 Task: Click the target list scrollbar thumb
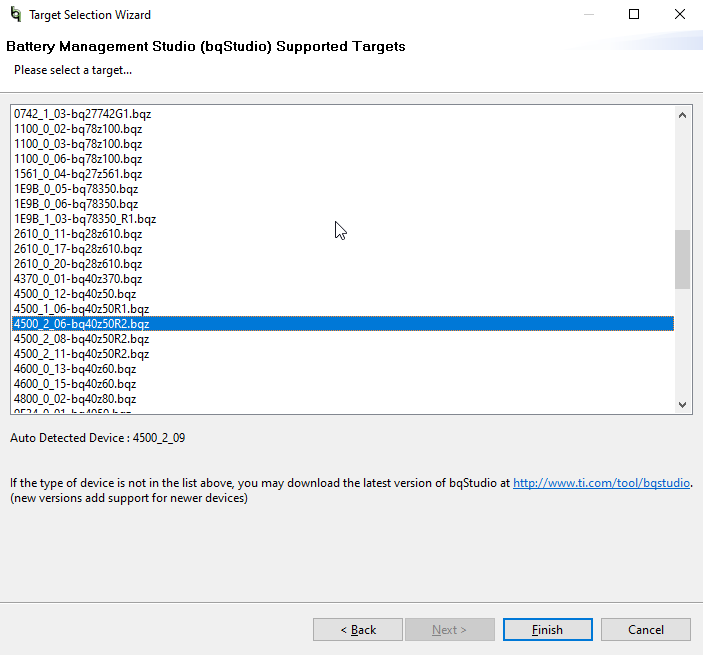click(682, 260)
